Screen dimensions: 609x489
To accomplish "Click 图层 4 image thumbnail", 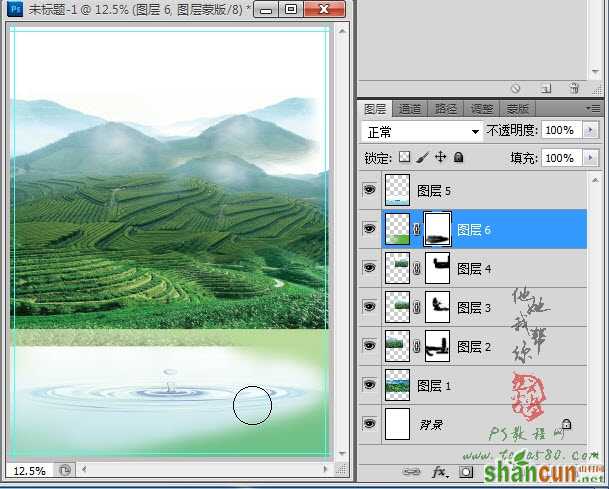I will coord(397,268).
